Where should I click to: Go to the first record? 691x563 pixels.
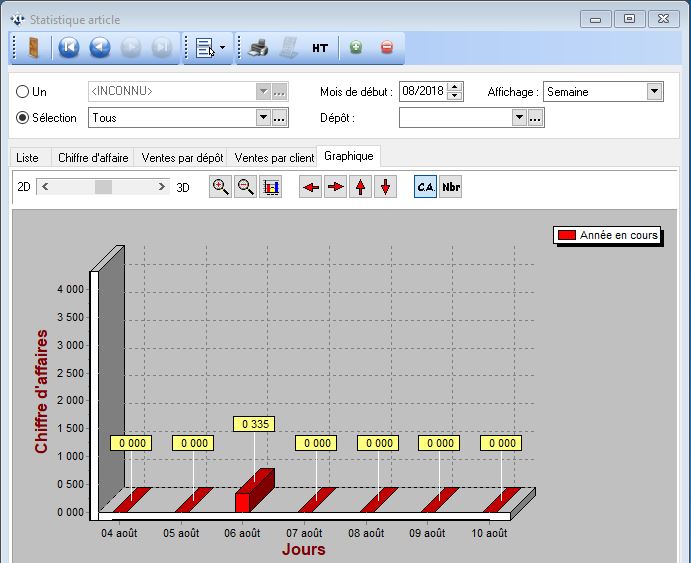(x=68, y=47)
